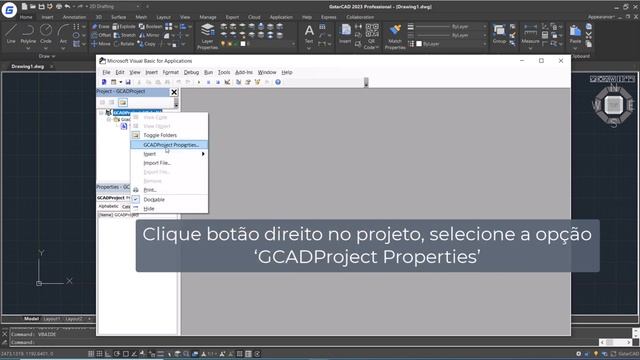Select the Line draw tool
Image resolution: width=640 pixels, height=360 pixels.
(x=11, y=33)
